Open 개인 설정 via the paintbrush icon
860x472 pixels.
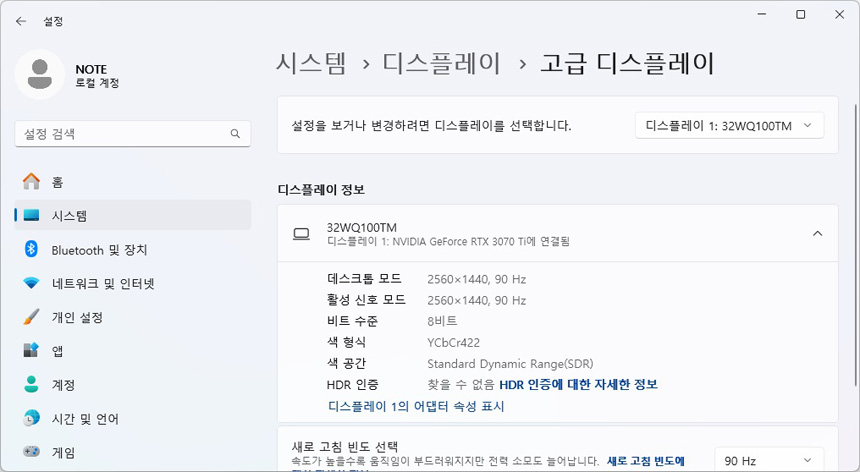pos(32,317)
